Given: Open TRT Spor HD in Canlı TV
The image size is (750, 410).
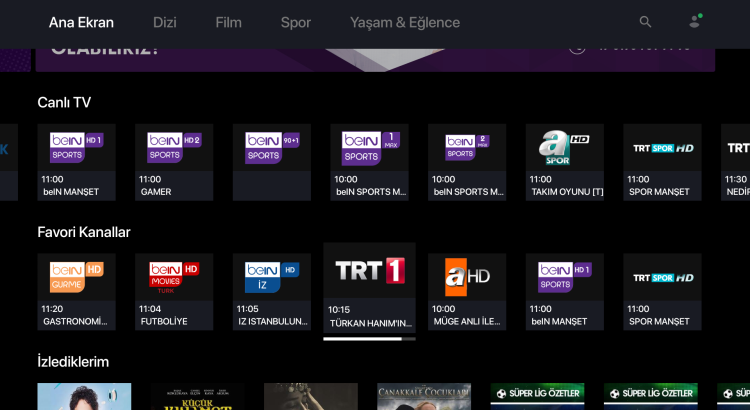Looking at the screenshot, I should 662,162.
